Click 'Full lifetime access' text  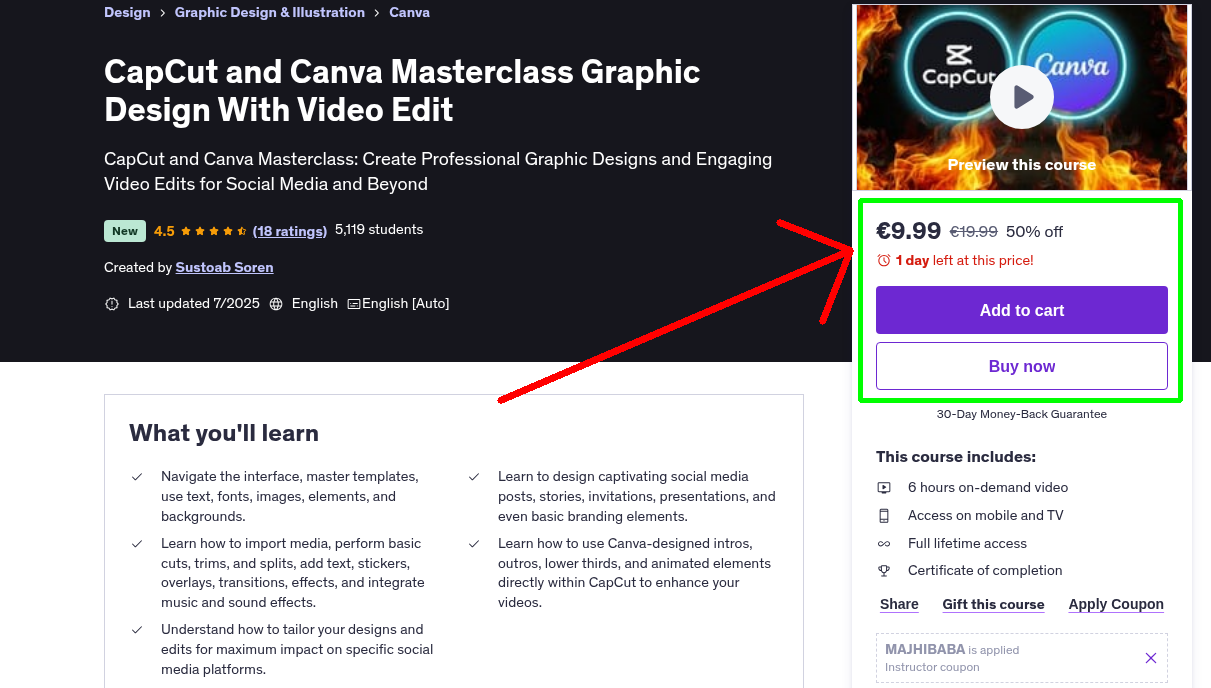(967, 544)
